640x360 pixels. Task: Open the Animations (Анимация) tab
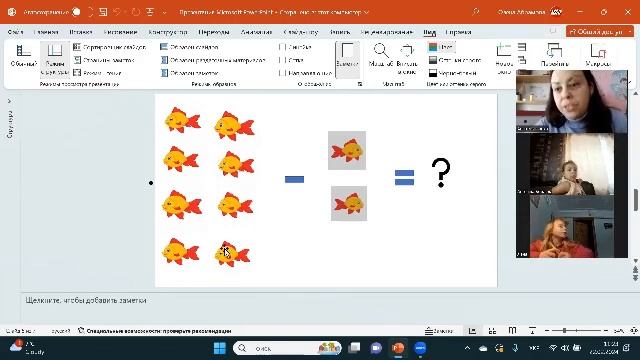point(256,32)
